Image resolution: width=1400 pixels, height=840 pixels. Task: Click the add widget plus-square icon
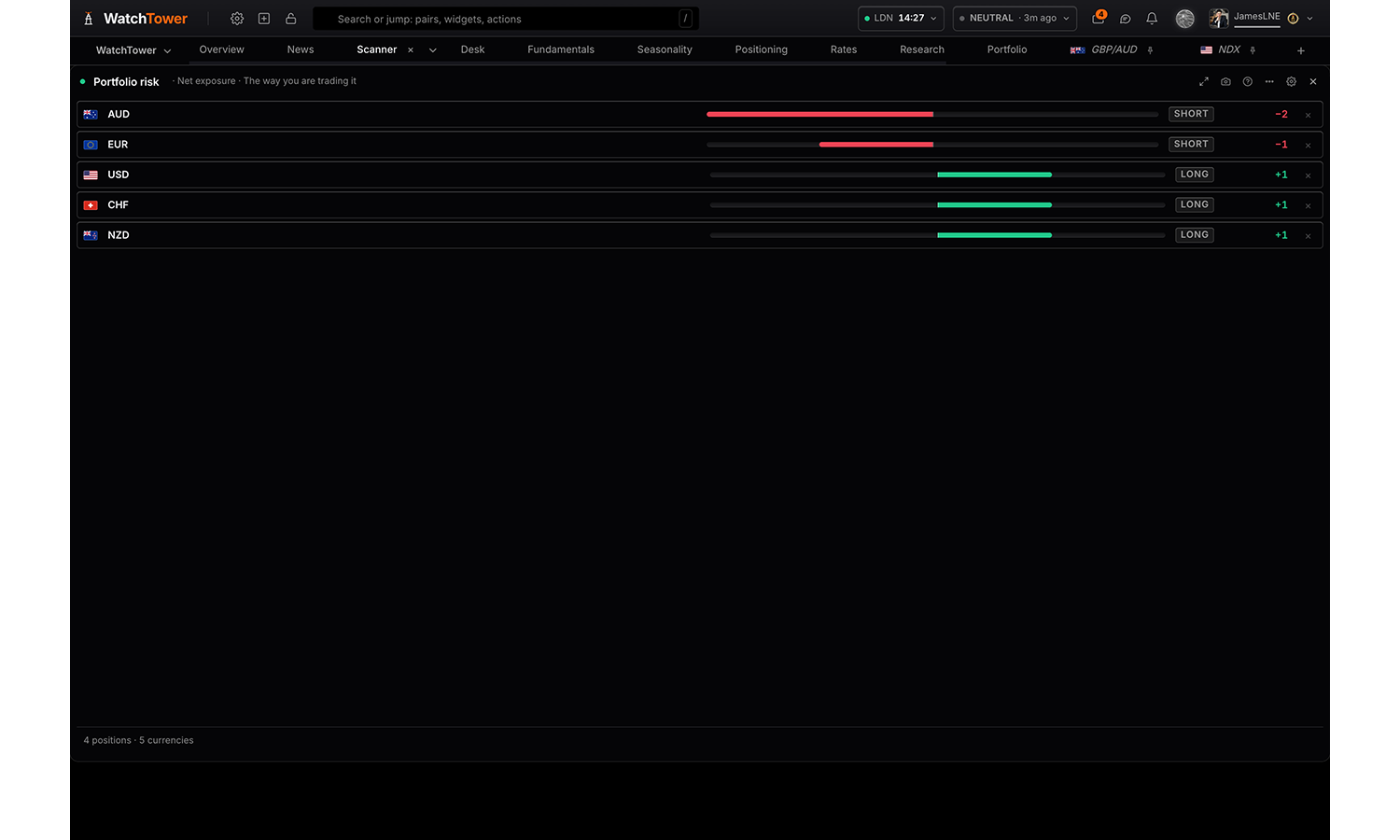point(264,19)
